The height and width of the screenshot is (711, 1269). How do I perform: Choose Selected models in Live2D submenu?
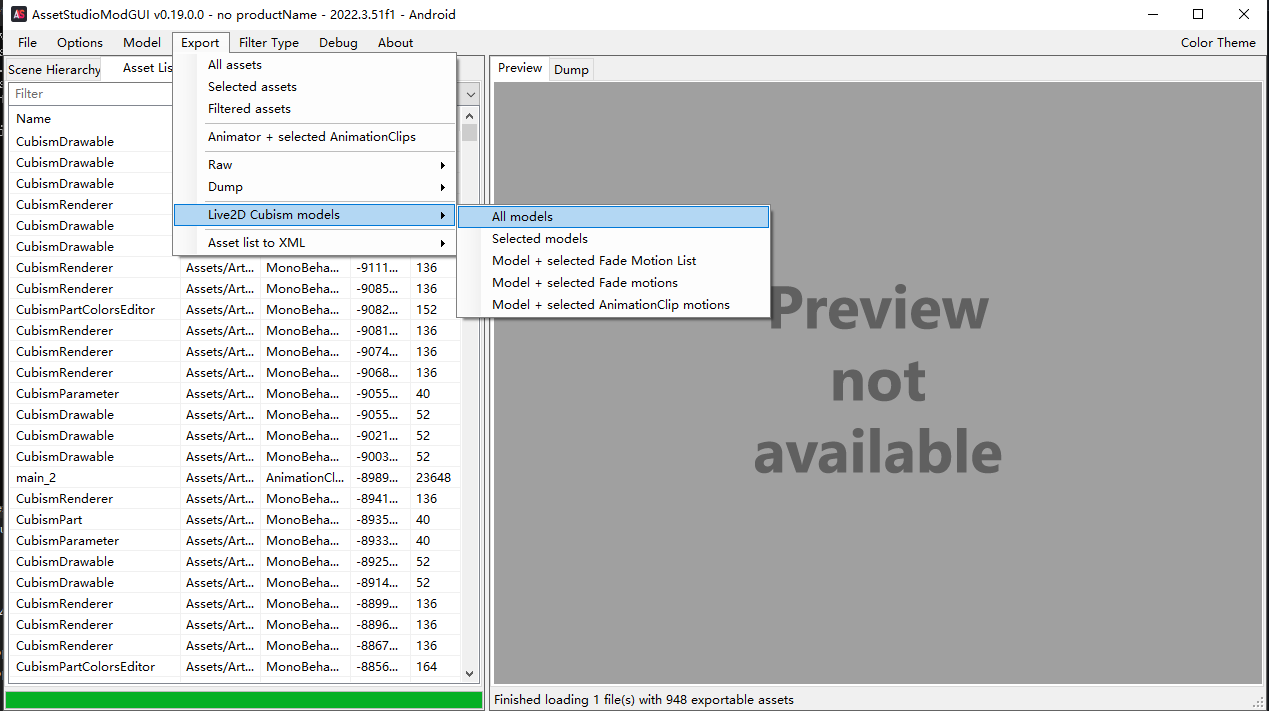pos(540,239)
